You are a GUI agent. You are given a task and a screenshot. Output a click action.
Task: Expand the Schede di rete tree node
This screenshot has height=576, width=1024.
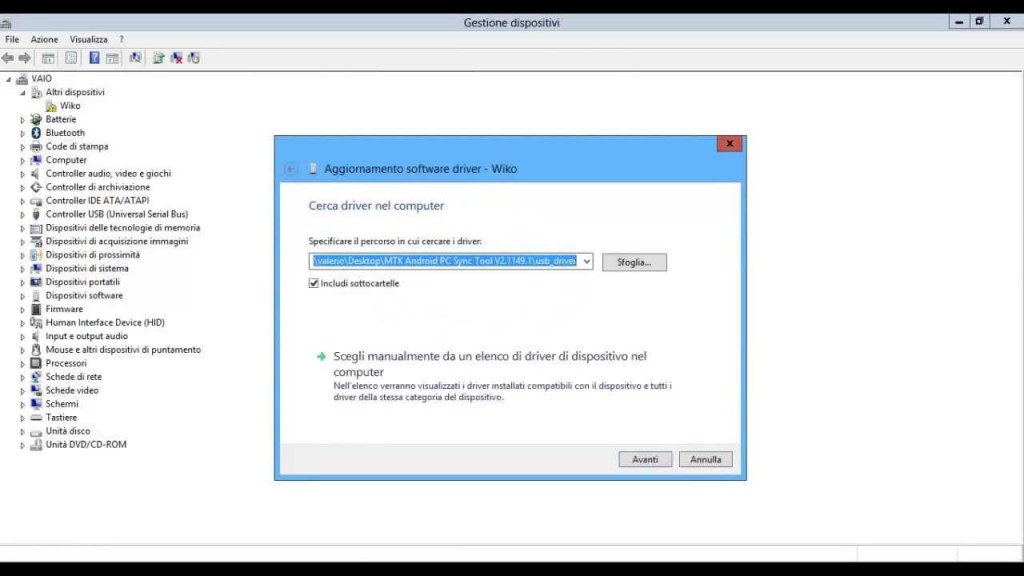pos(23,378)
